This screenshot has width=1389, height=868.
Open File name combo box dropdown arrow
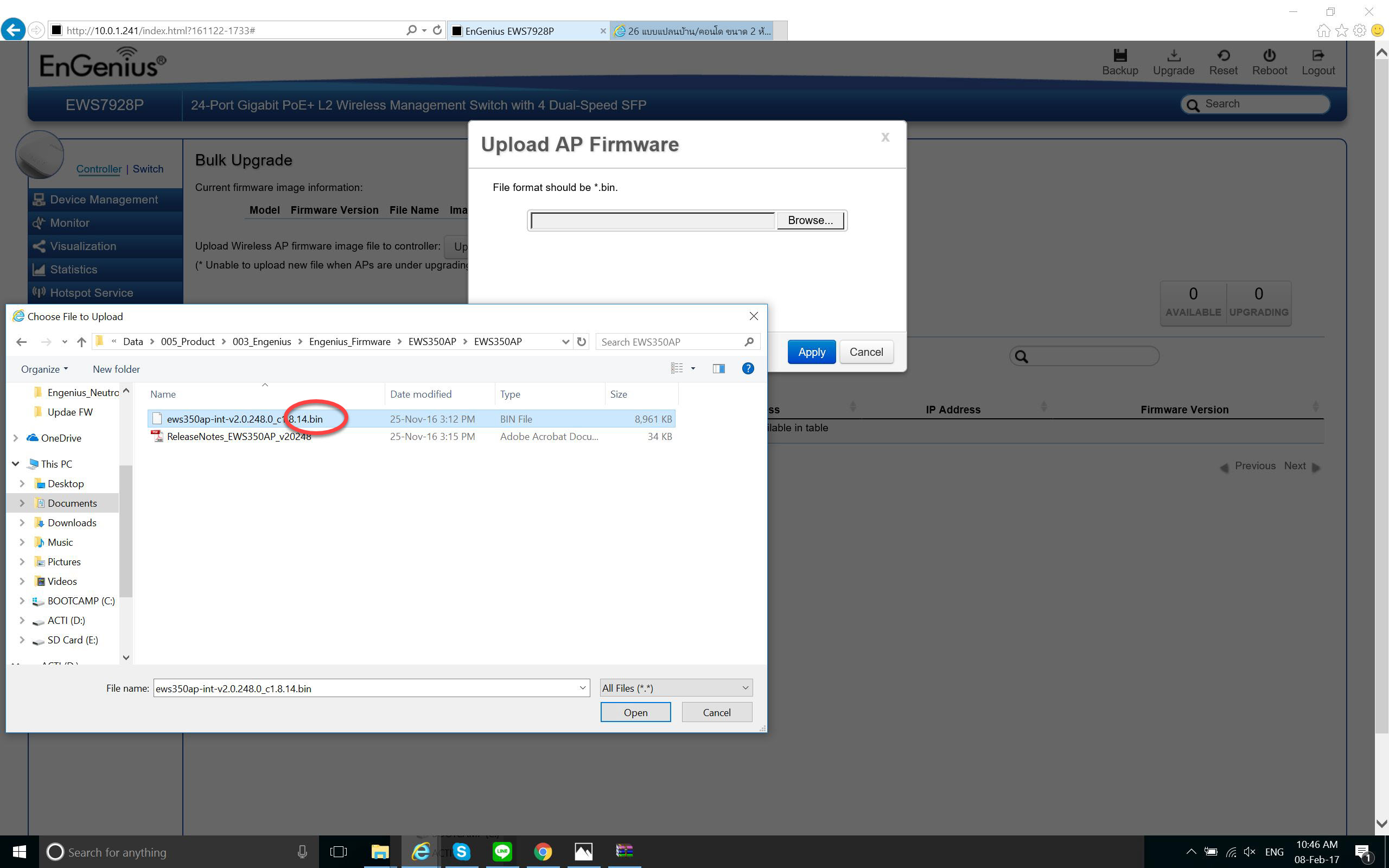(x=583, y=688)
